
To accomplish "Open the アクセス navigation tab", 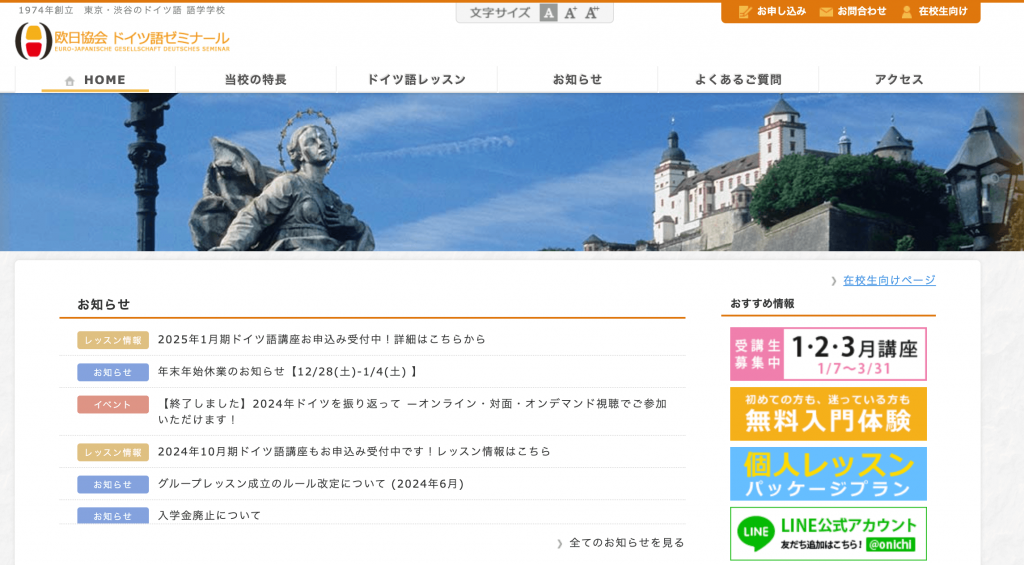I will click(899, 80).
